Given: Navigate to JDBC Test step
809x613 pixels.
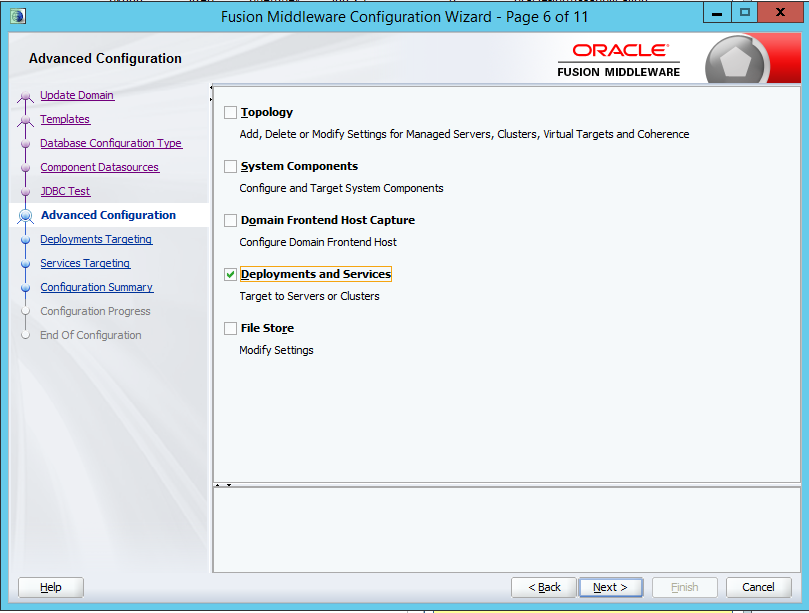Looking at the screenshot, I should point(66,191).
